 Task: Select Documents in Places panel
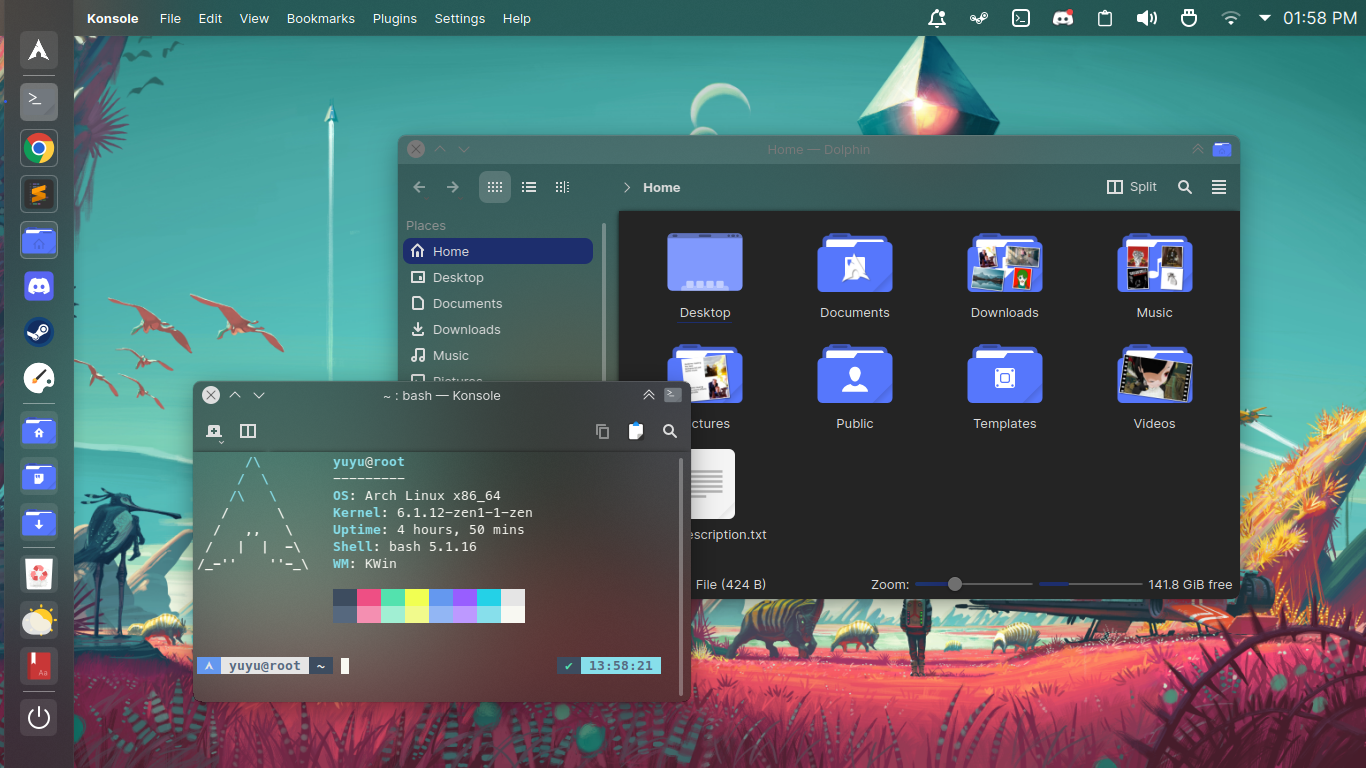498,303
